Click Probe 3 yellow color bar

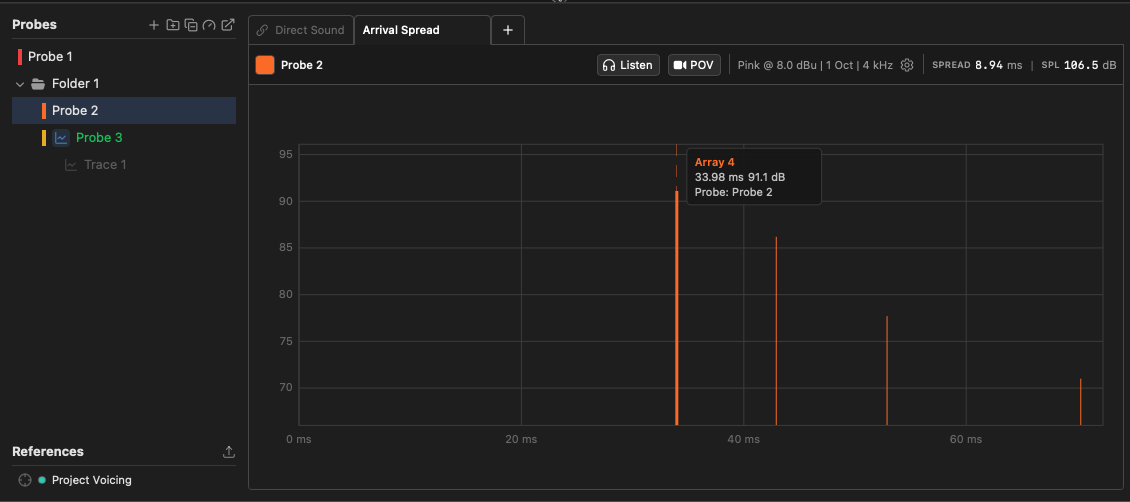(44, 138)
